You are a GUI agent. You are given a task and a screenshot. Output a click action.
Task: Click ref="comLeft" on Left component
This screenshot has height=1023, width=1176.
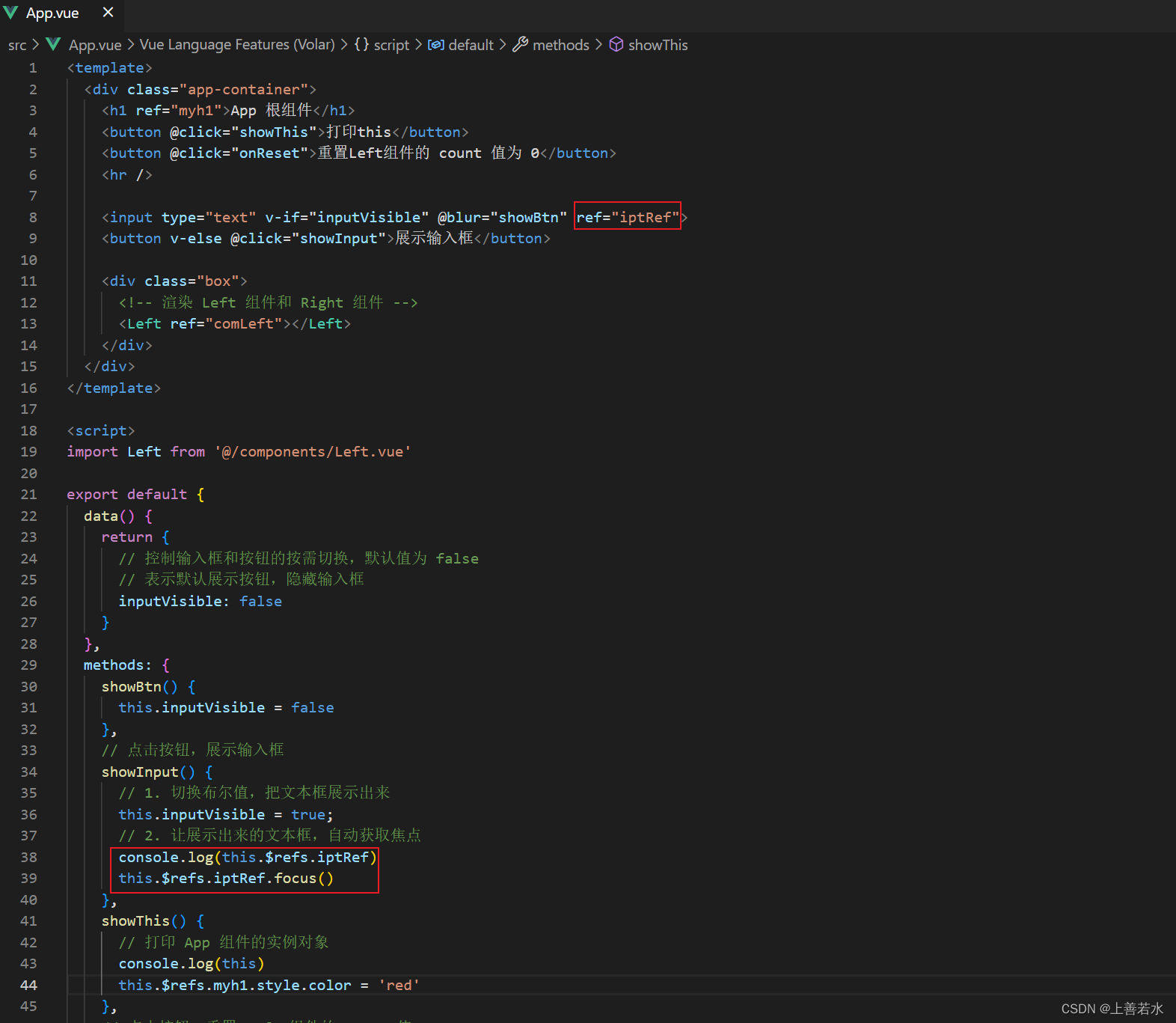pyautogui.click(x=226, y=324)
